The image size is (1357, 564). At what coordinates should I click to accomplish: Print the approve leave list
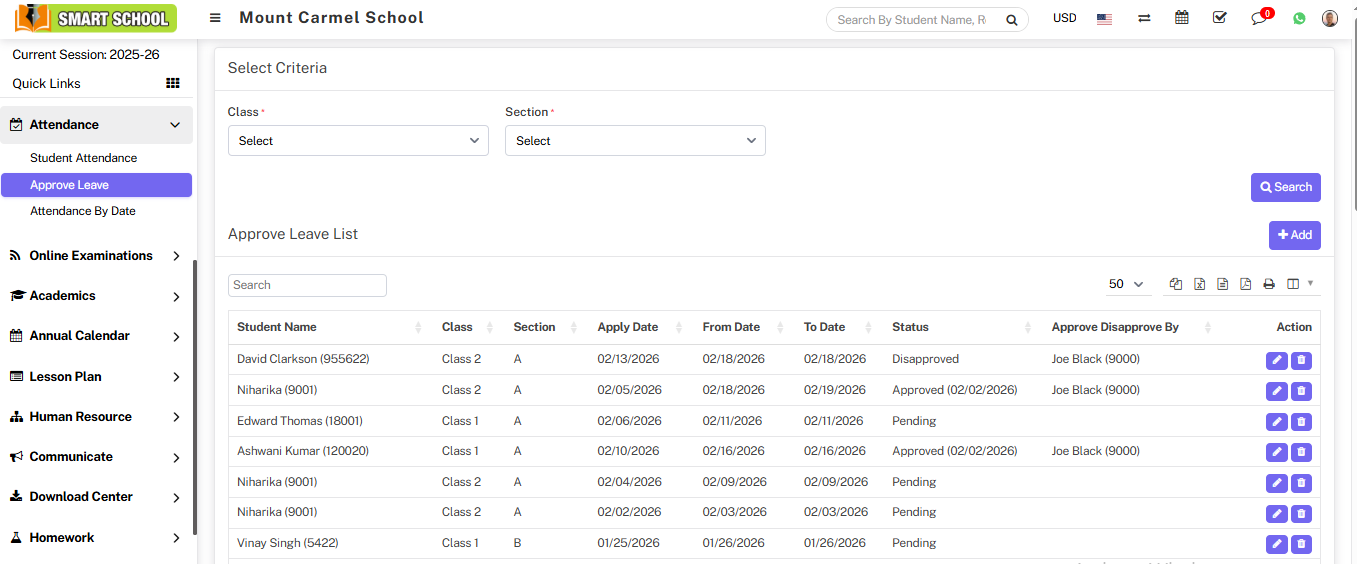pyautogui.click(x=1269, y=284)
